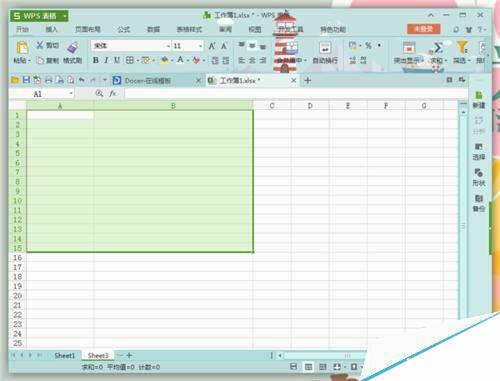The image size is (500, 381).
Task: Select column C header
Action: pos(272,106)
